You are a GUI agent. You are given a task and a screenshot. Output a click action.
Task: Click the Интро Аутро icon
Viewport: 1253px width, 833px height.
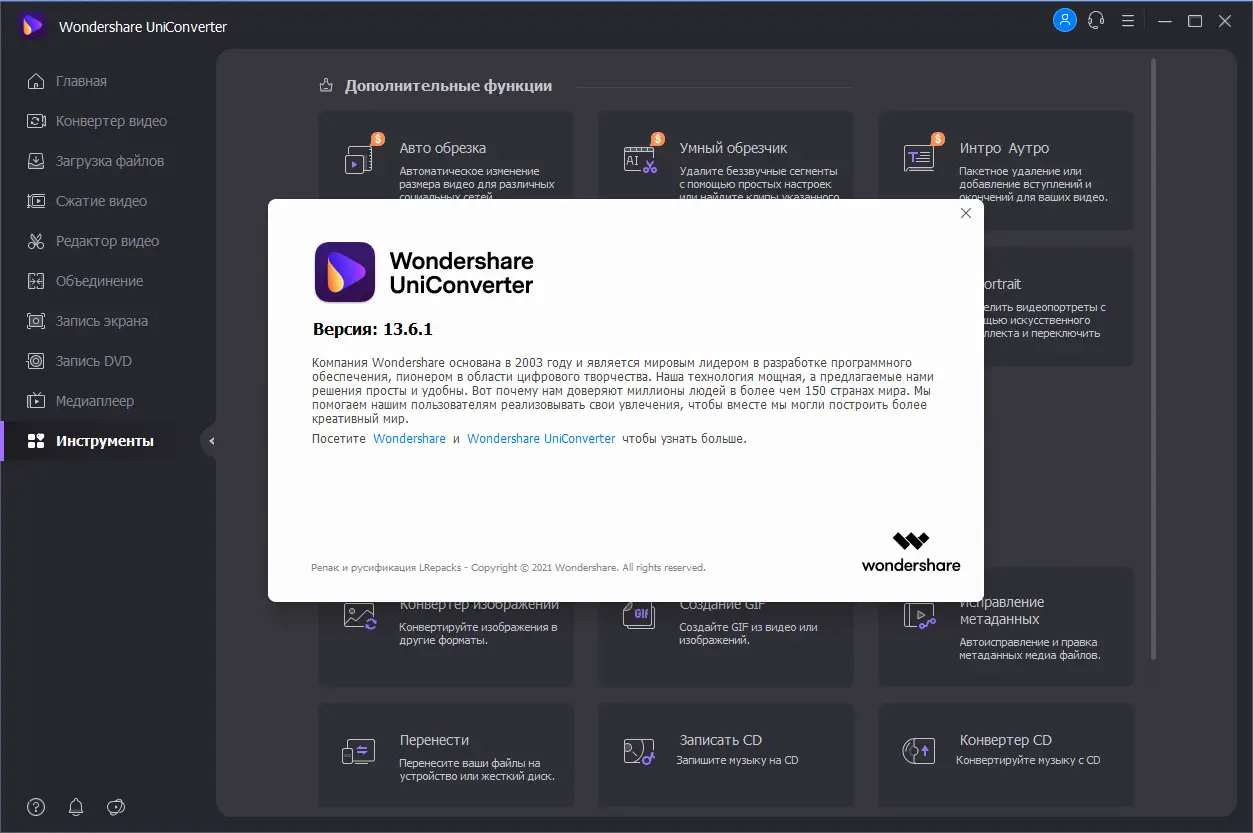[x=920, y=158]
